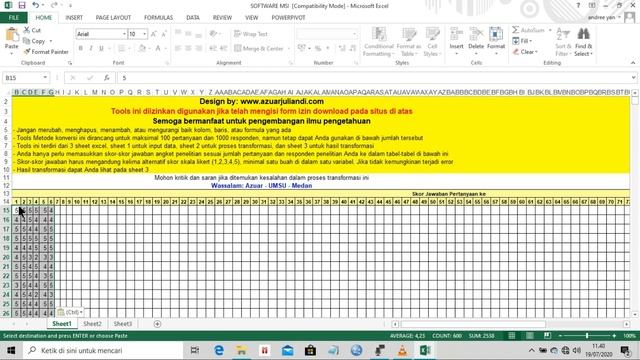Image resolution: width=640 pixels, height=360 pixels.
Task: Expand the Name Box dropdown arrow
Action: pyautogui.click(x=45, y=78)
